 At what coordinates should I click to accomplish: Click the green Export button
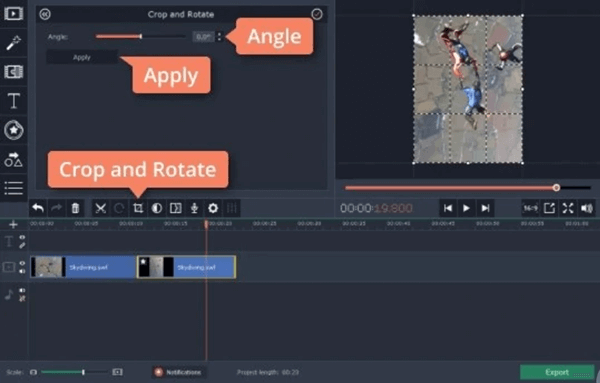[557, 372]
